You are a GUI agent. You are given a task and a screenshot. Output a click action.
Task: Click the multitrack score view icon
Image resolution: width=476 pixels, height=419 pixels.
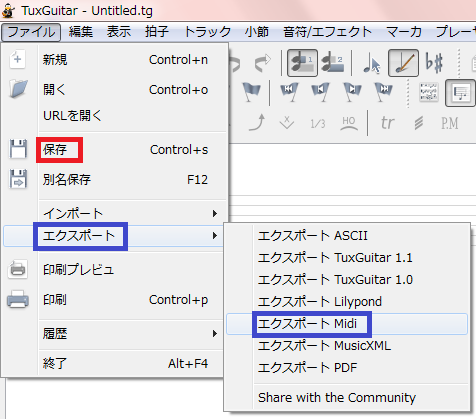click(x=429, y=92)
